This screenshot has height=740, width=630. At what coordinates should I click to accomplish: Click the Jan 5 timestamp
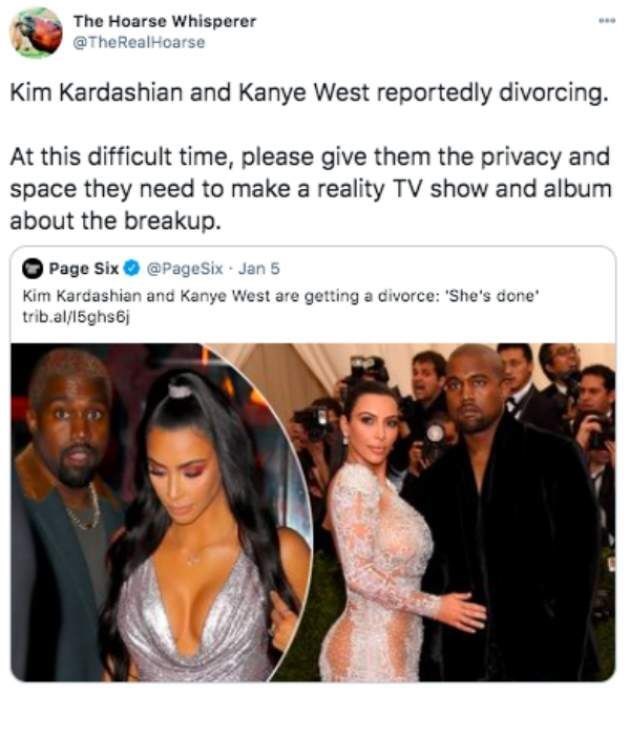click(x=259, y=269)
